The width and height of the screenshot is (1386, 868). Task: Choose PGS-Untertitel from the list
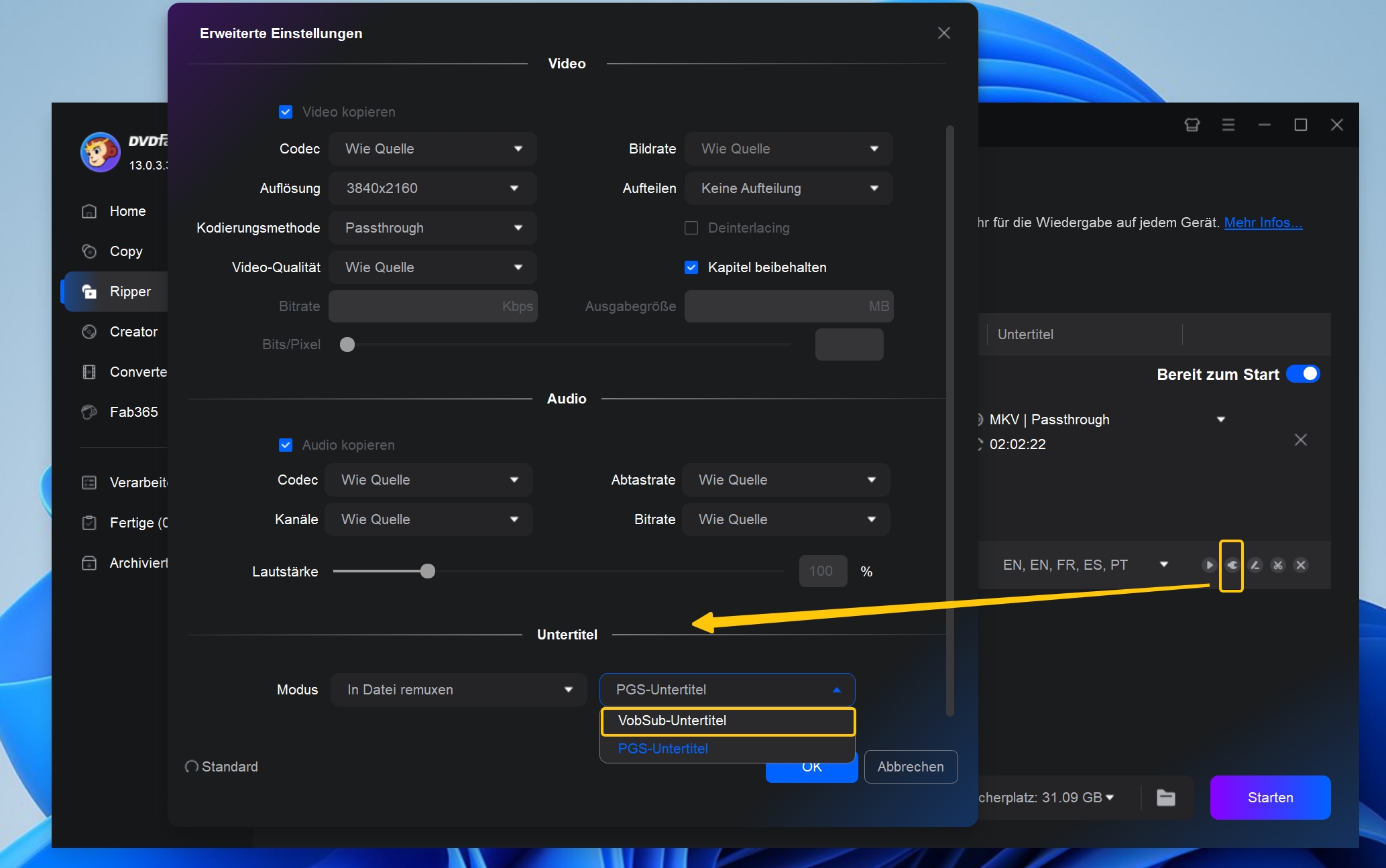point(728,749)
